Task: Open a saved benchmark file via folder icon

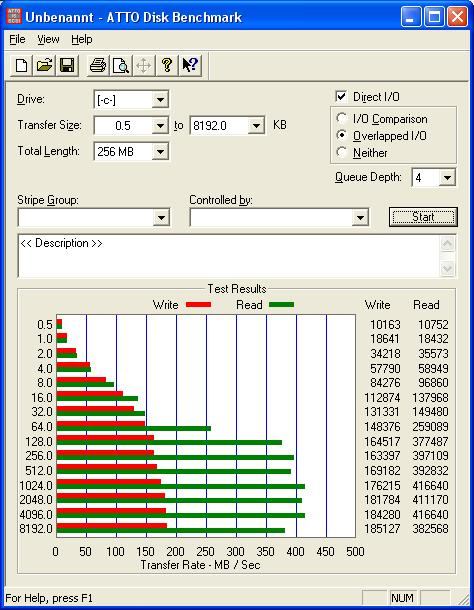Action: click(x=44, y=65)
